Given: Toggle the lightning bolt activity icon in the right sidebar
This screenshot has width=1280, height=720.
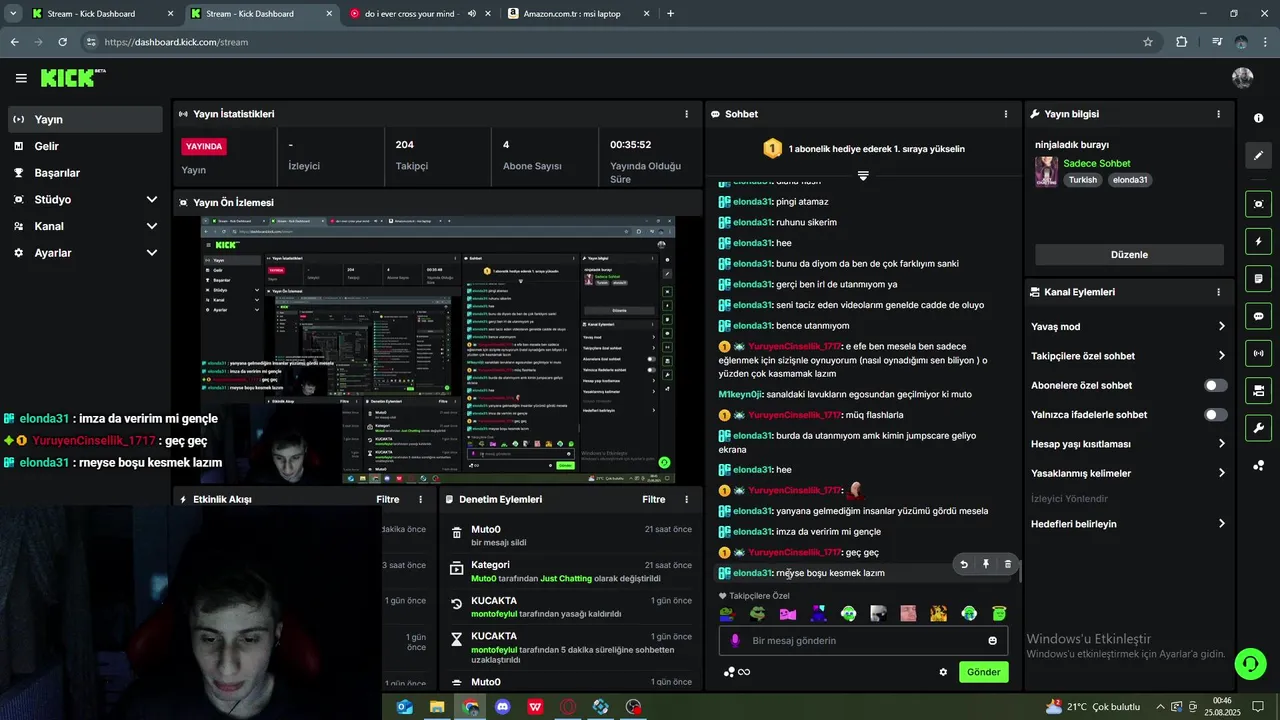Looking at the screenshot, I should tap(1258, 241).
